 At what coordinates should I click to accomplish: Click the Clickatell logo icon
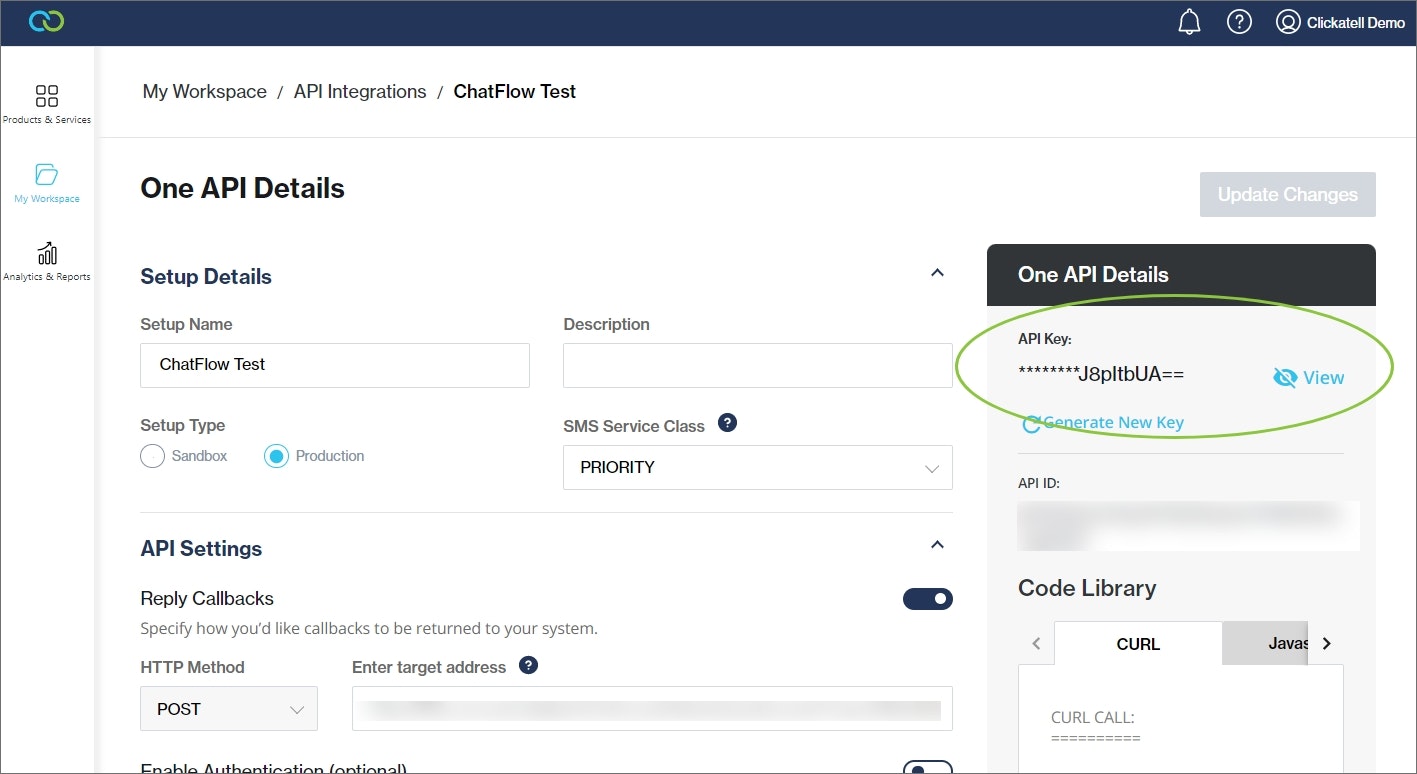tap(47, 22)
